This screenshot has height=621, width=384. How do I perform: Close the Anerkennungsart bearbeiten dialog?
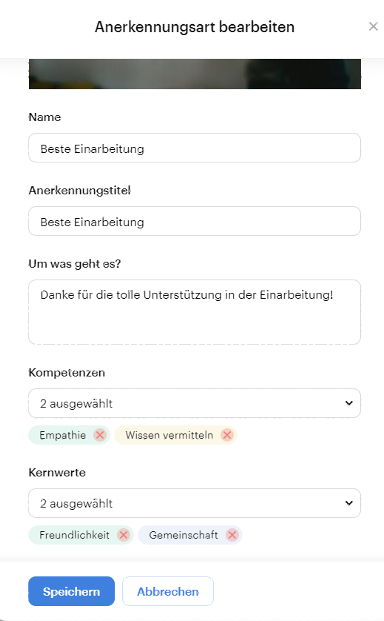pyautogui.click(x=373, y=27)
